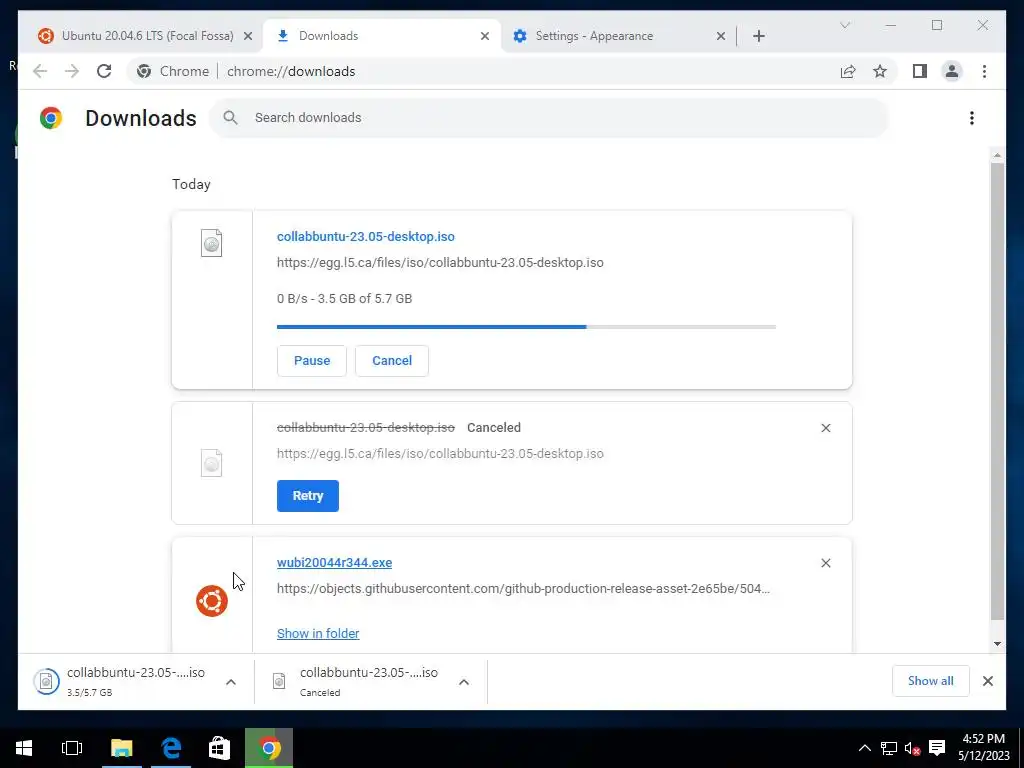
Task: Click the Chrome site info chip in address bar
Action: (172, 71)
